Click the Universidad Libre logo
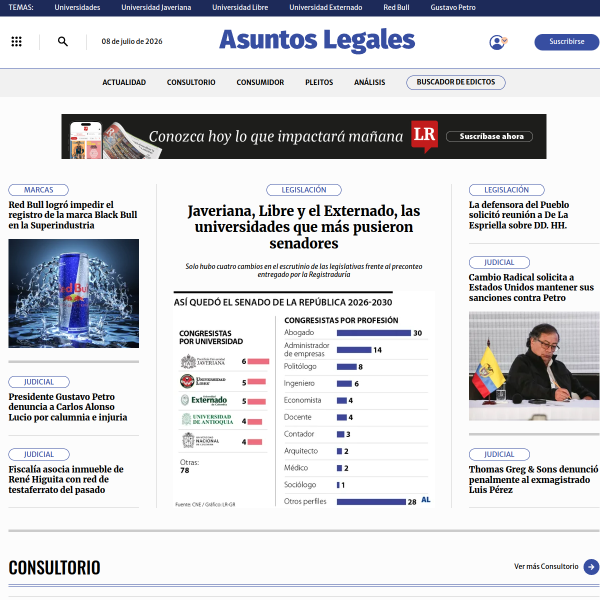600x600 pixels. [203, 381]
